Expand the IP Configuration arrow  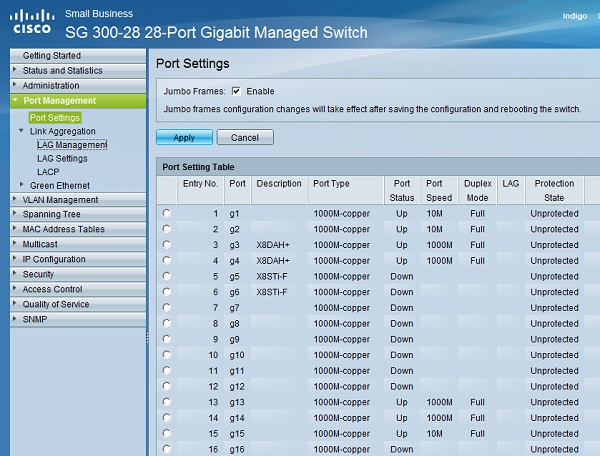pyautogui.click(x=15, y=258)
